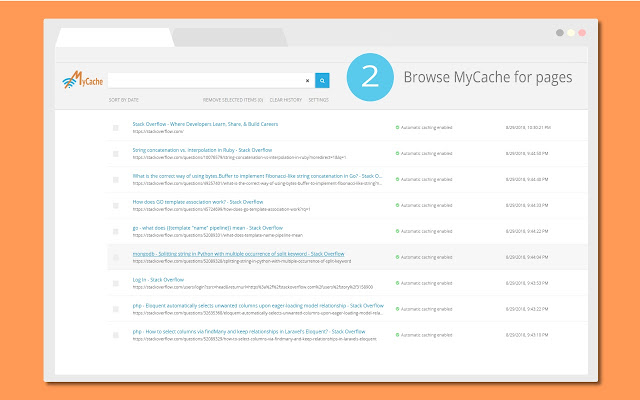Screen dimensions: 640x400
Task: Click the blue magnifier search button
Action: 322,80
